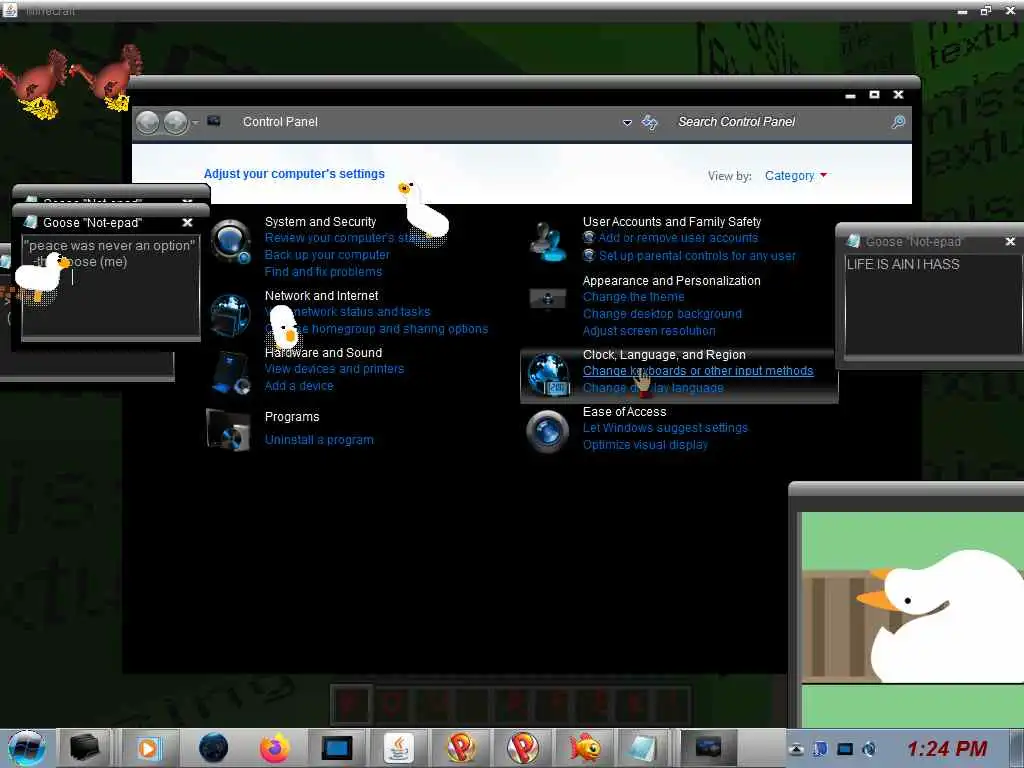Open the Clock, Language, and Region icon
This screenshot has width=1024, height=768.
tap(549, 374)
